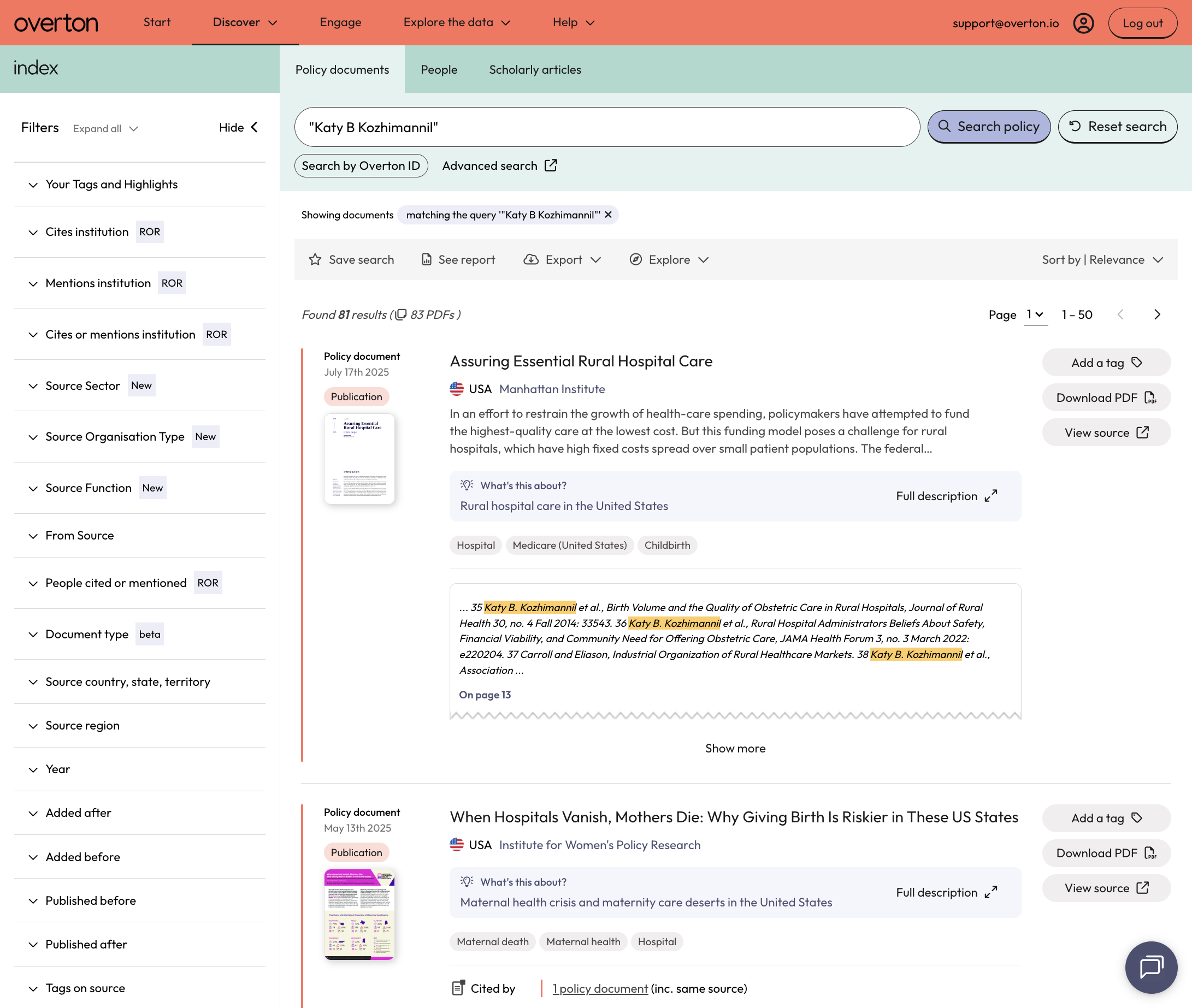
Task: Click the Advanced search external link icon
Action: [x=551, y=165]
